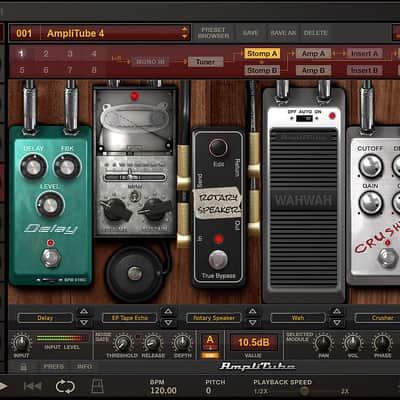400x400 pixels.
Task: Open the Delay stomp slot selector
Action: (45, 318)
